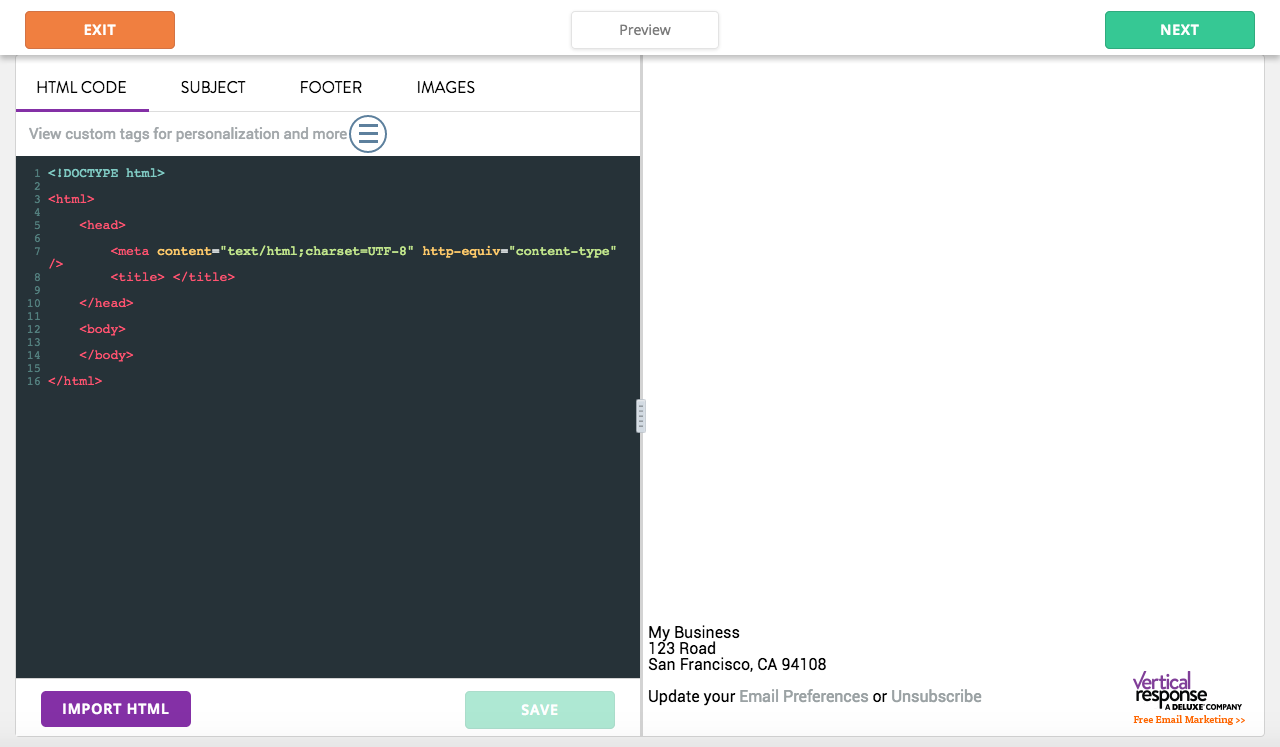Switch to the HTML CODE tab
Image resolution: width=1280 pixels, height=747 pixels.
[x=82, y=87]
